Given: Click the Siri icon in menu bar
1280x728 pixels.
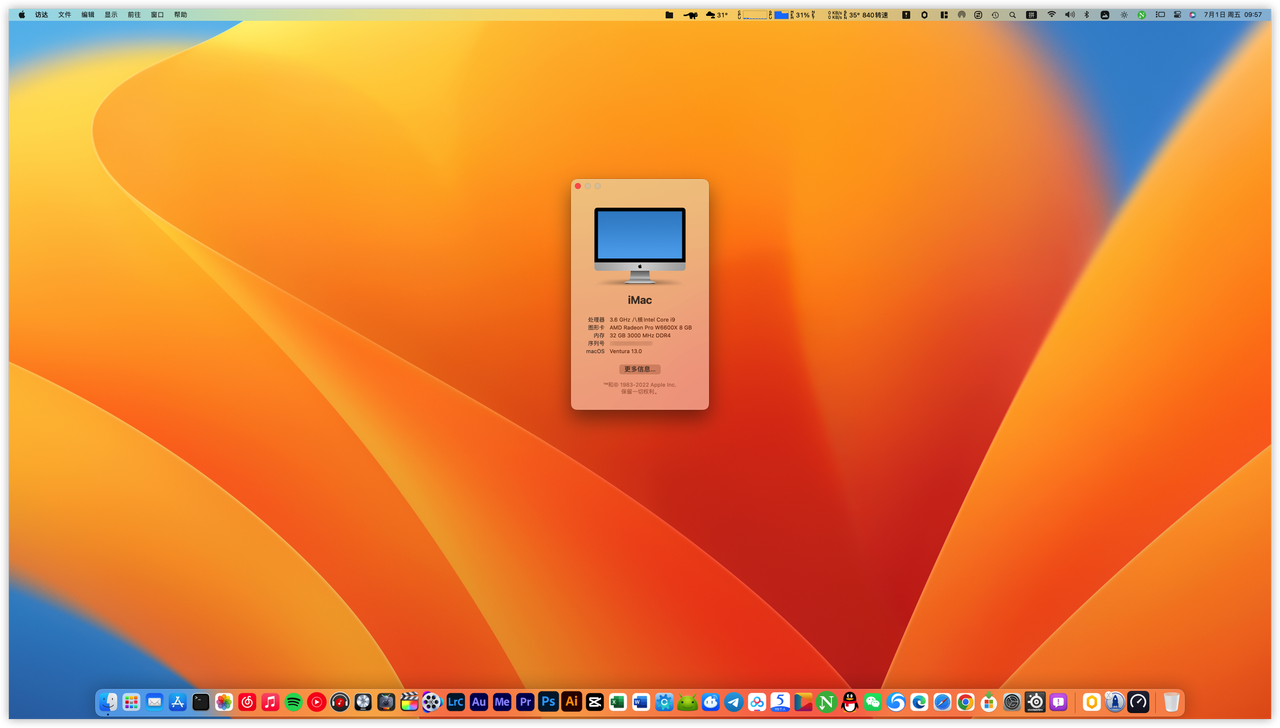Looking at the screenshot, I should [1192, 15].
